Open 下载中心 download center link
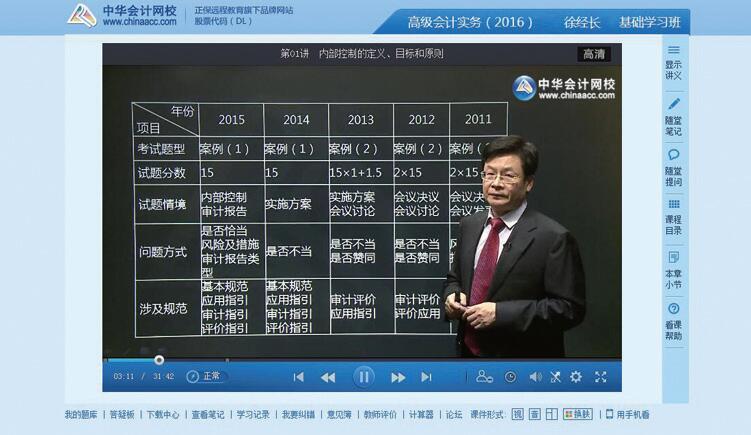Viewport: 751px width, 435px height. point(162,414)
